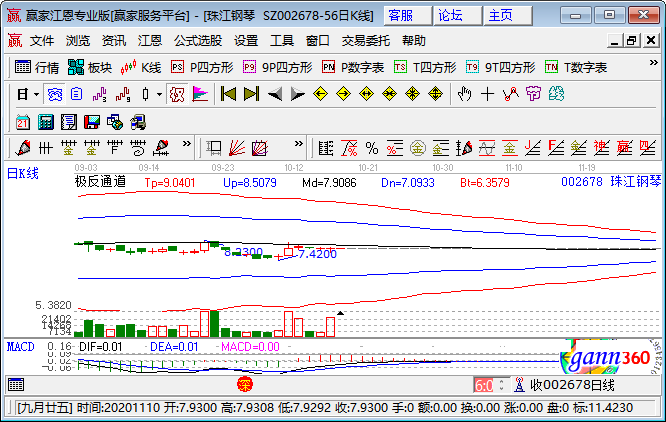Select the red pencil drawing tool

pos(23,148)
